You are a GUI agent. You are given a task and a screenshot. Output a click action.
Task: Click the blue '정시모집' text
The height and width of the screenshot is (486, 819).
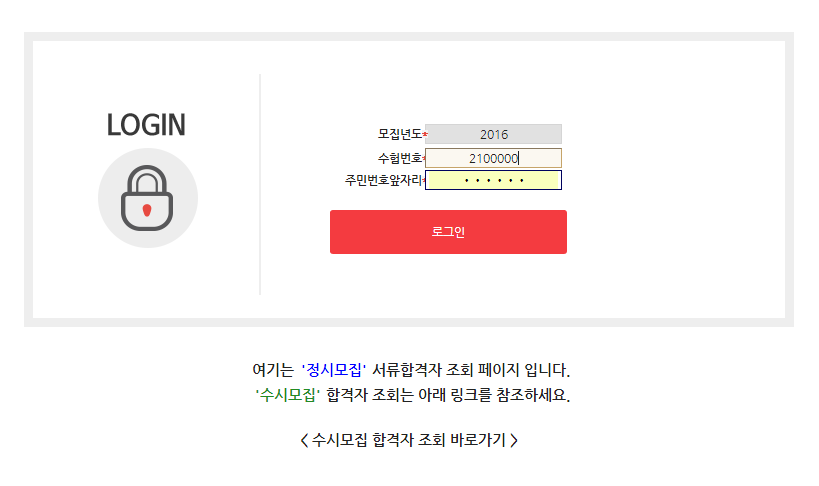point(335,370)
